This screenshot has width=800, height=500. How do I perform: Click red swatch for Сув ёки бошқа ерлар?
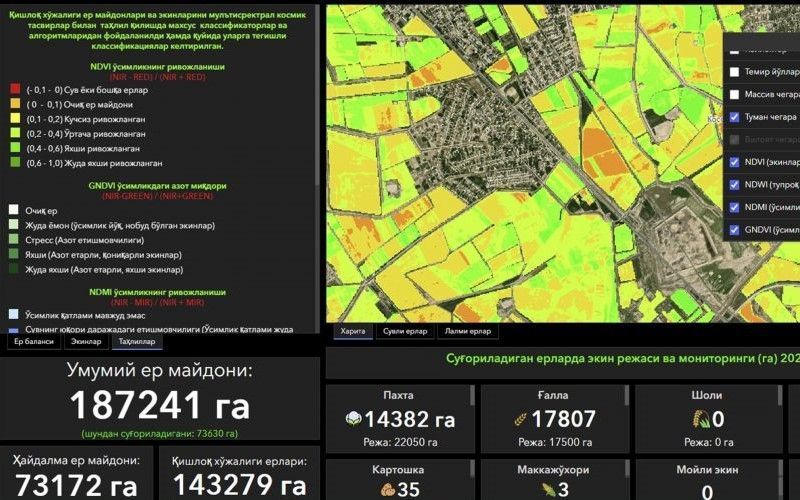(x=15, y=89)
